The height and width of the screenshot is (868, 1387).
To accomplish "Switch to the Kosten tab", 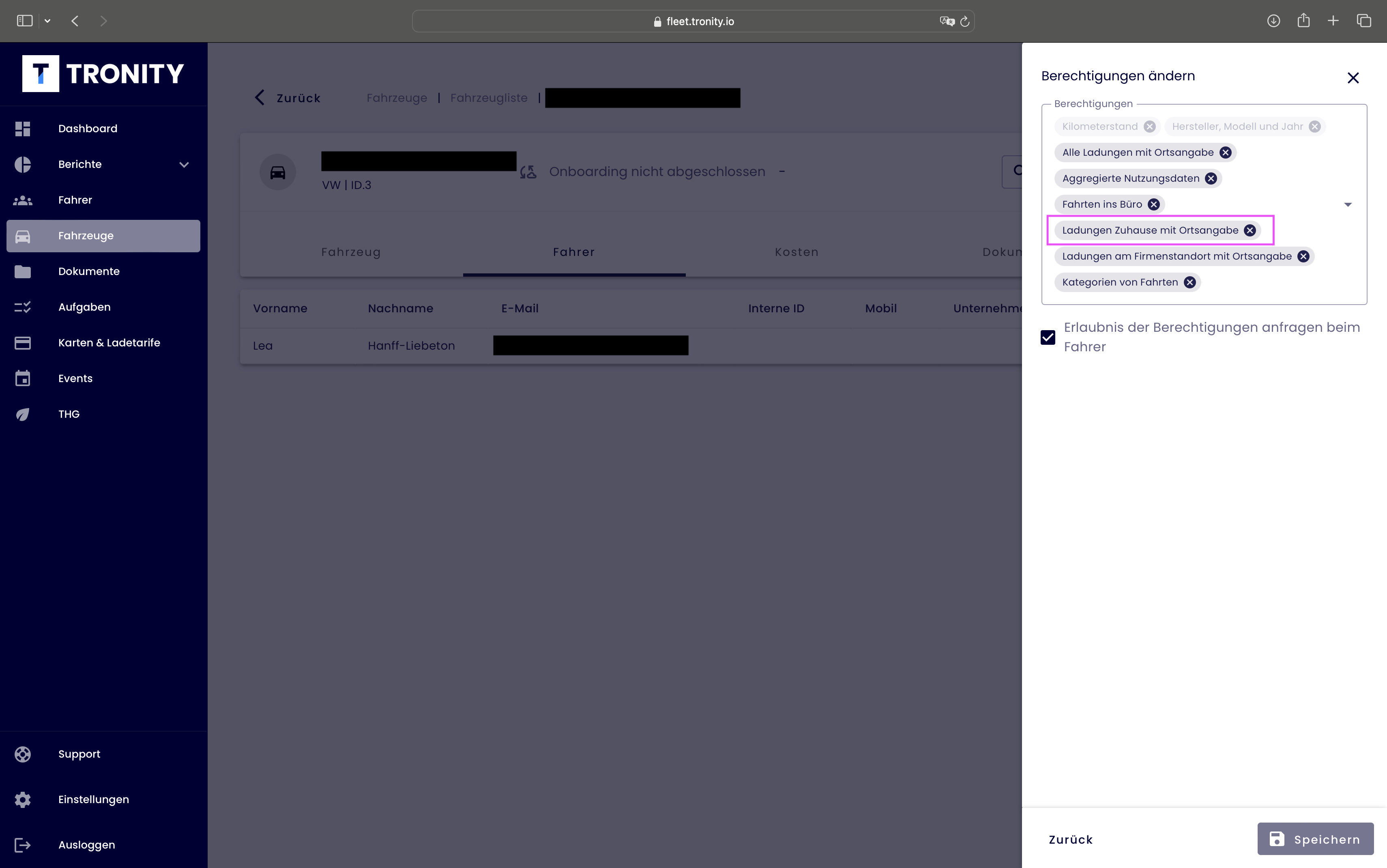I will point(796,252).
